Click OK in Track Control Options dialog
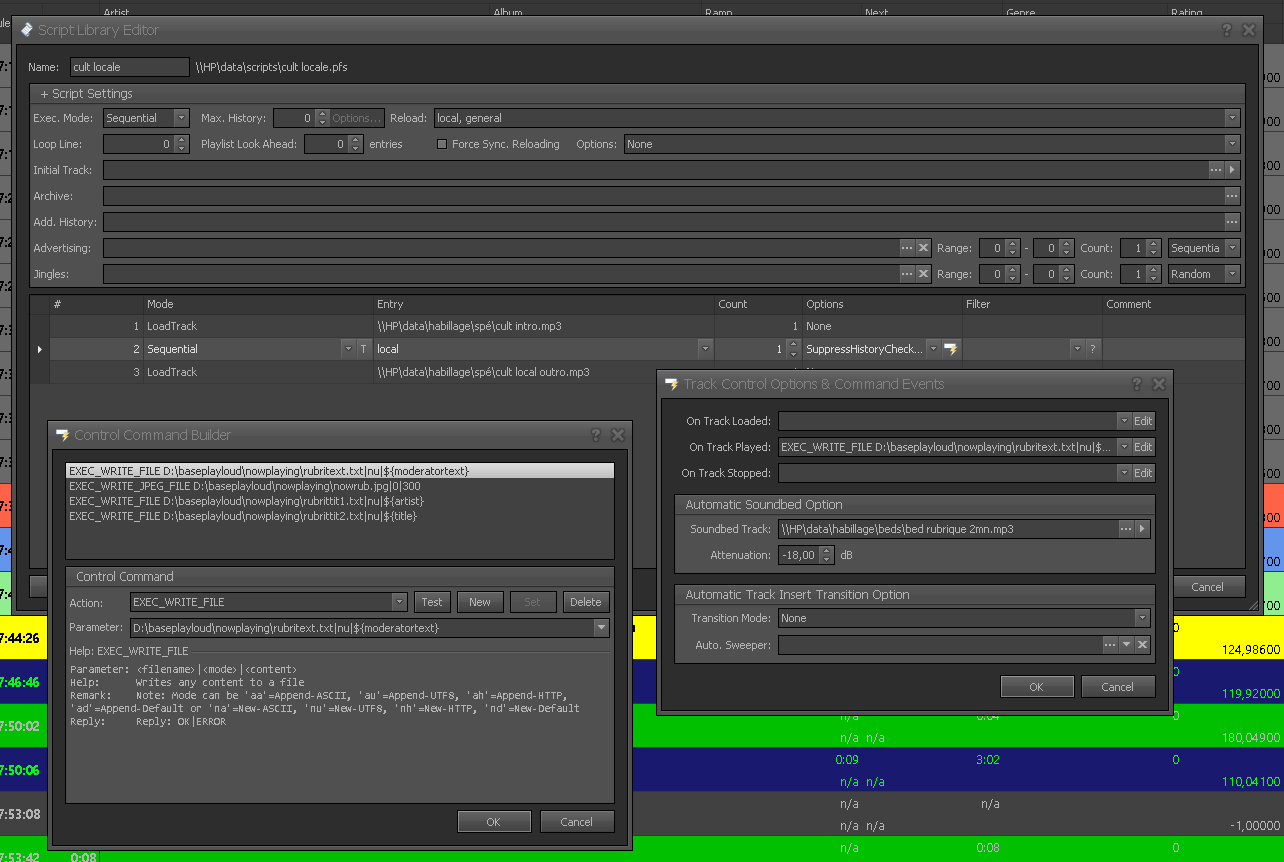The image size is (1284, 862). pos(1037,687)
